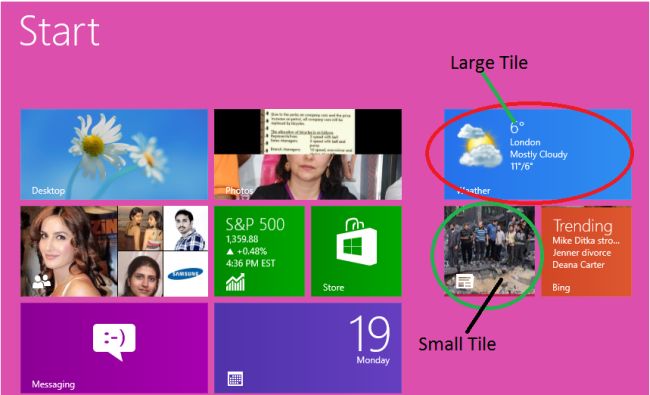Screen dimensions: 650x395
Task: Click the small calendar grid icon
Action: 235,379
